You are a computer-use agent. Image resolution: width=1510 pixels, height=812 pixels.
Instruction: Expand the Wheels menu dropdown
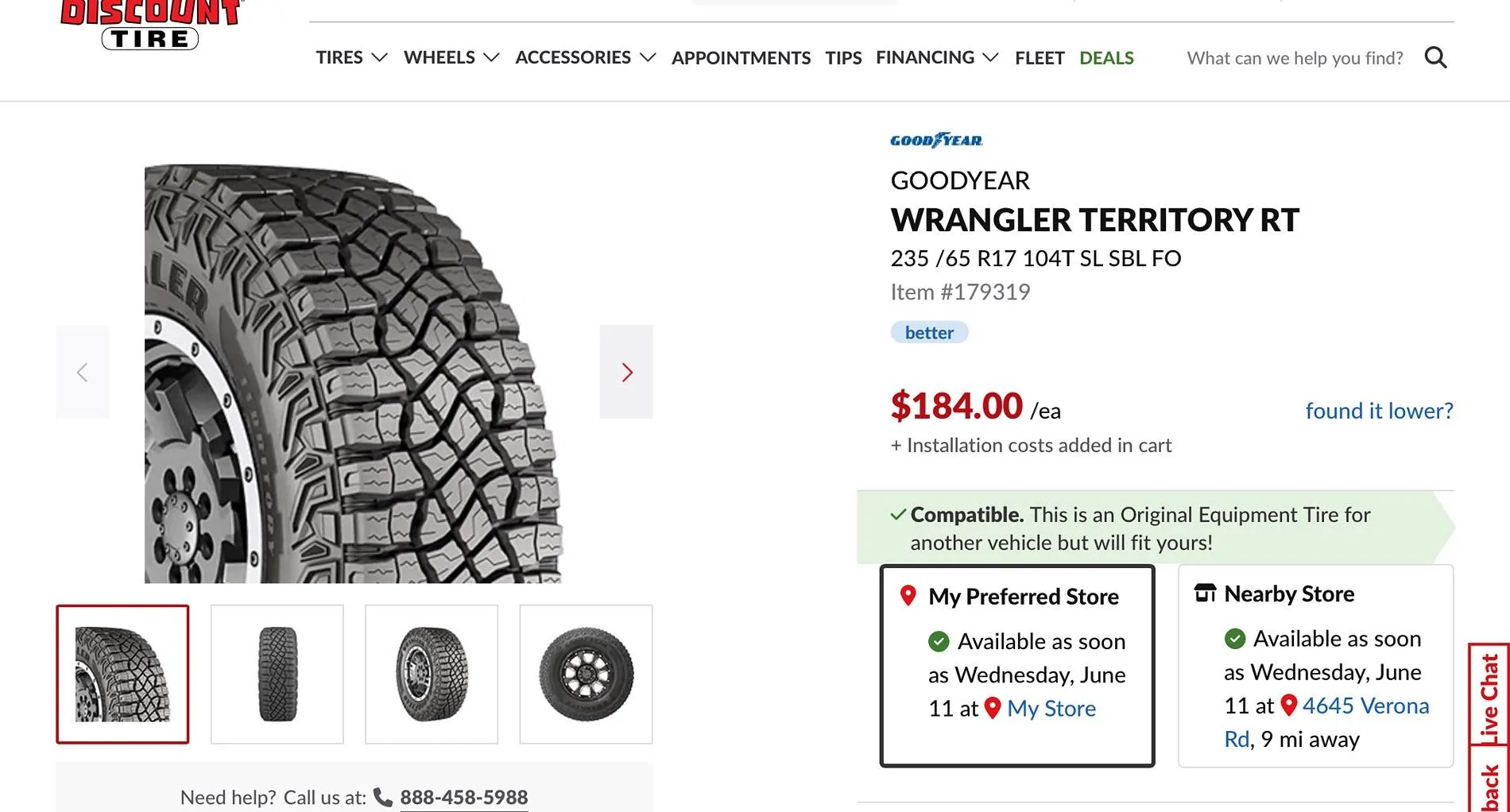451,58
